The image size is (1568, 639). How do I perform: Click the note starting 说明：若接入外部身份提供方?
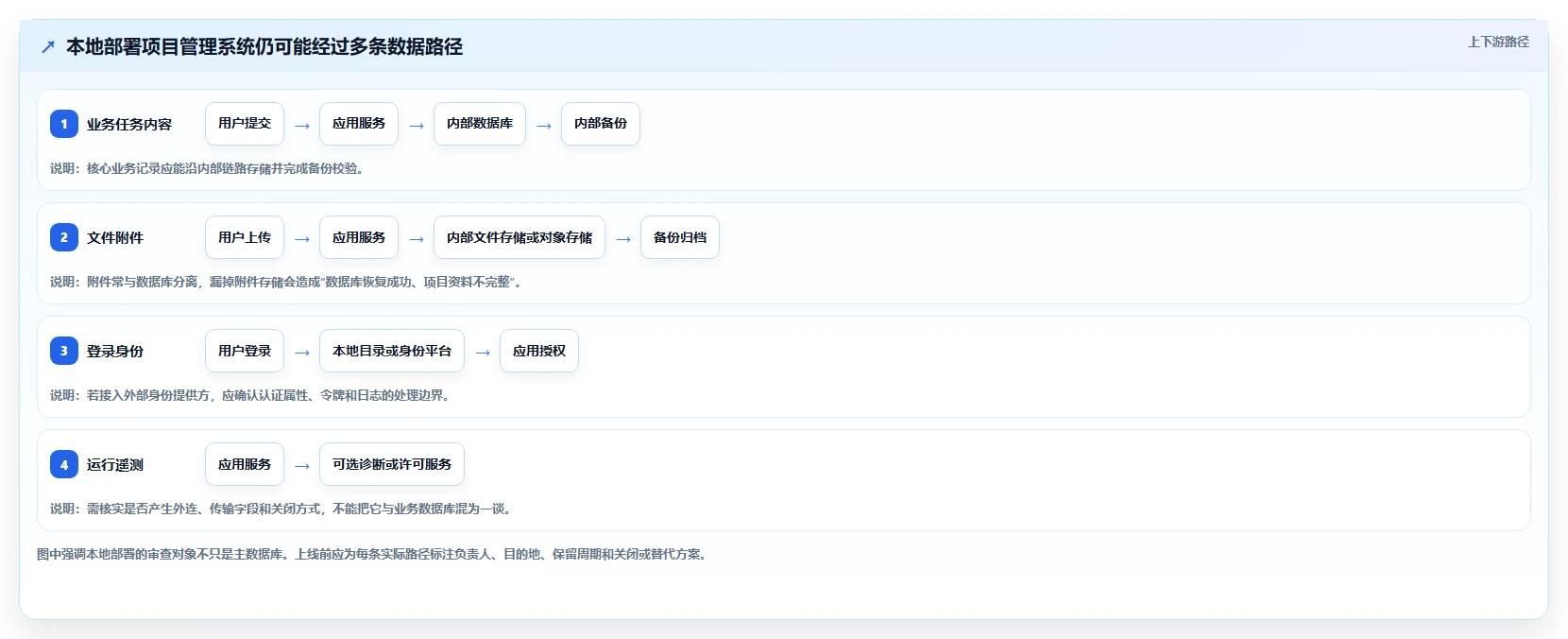click(252, 395)
